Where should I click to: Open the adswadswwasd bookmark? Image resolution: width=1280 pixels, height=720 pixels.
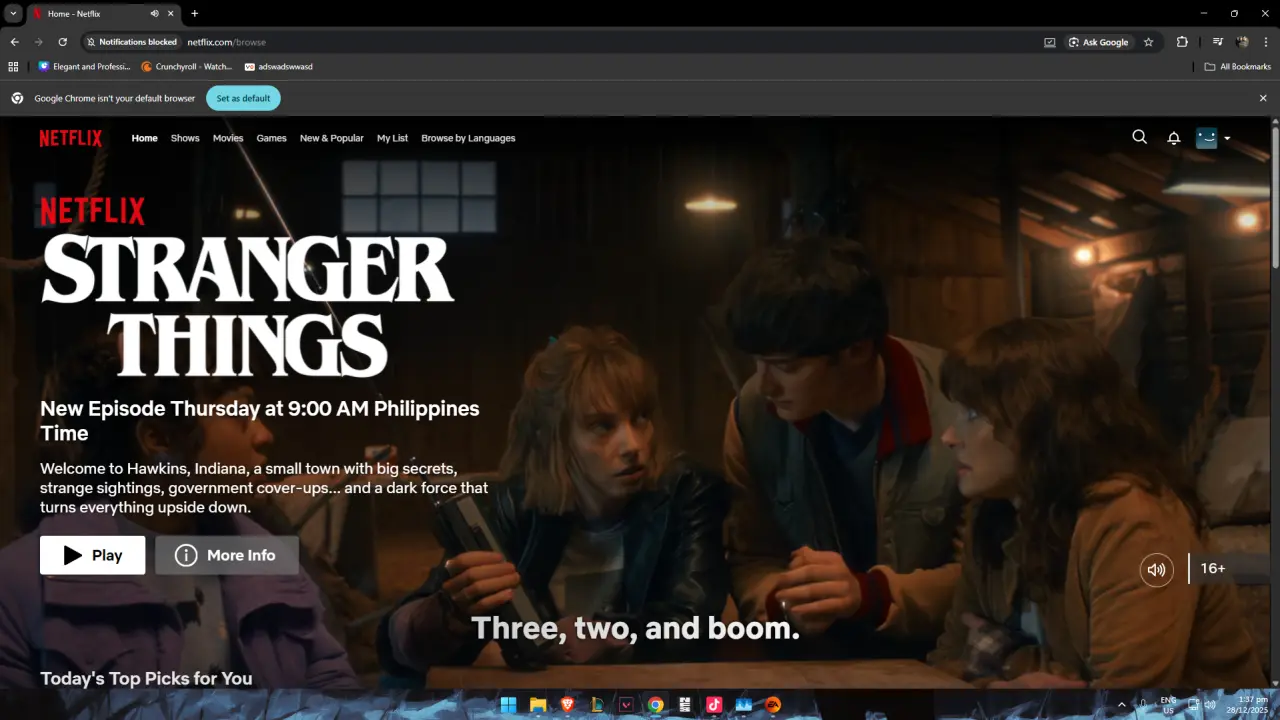[x=279, y=67]
